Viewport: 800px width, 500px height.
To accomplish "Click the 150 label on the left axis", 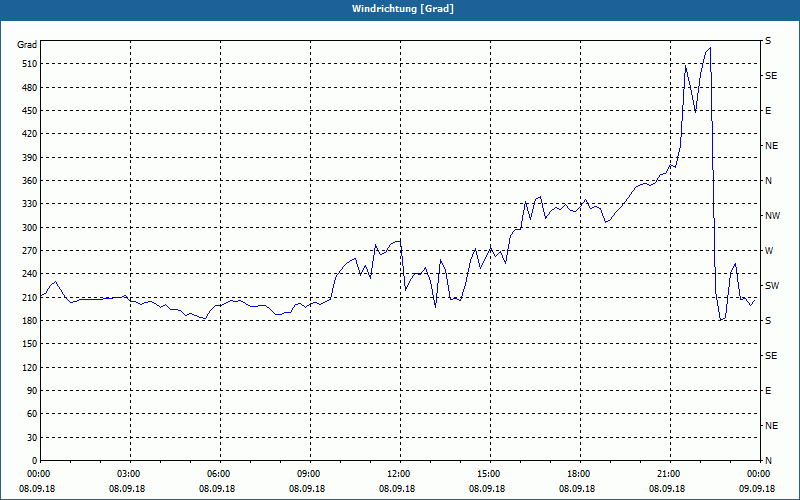I will [x=28, y=344].
